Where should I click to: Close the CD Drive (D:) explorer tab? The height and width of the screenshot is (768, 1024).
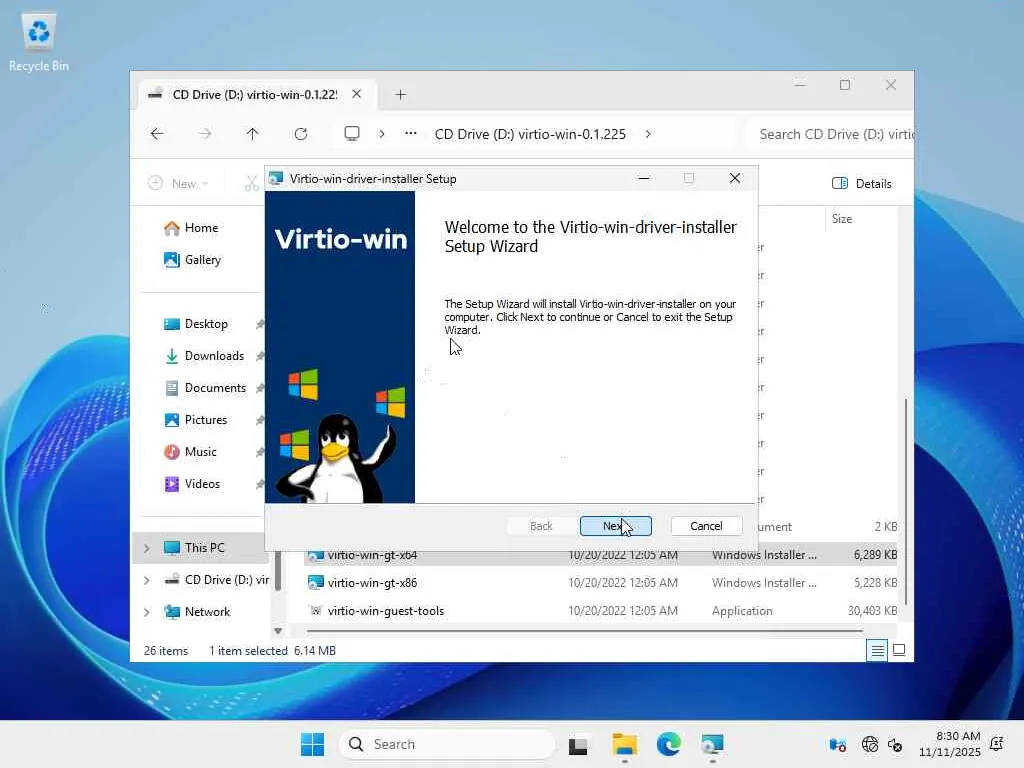(357, 94)
